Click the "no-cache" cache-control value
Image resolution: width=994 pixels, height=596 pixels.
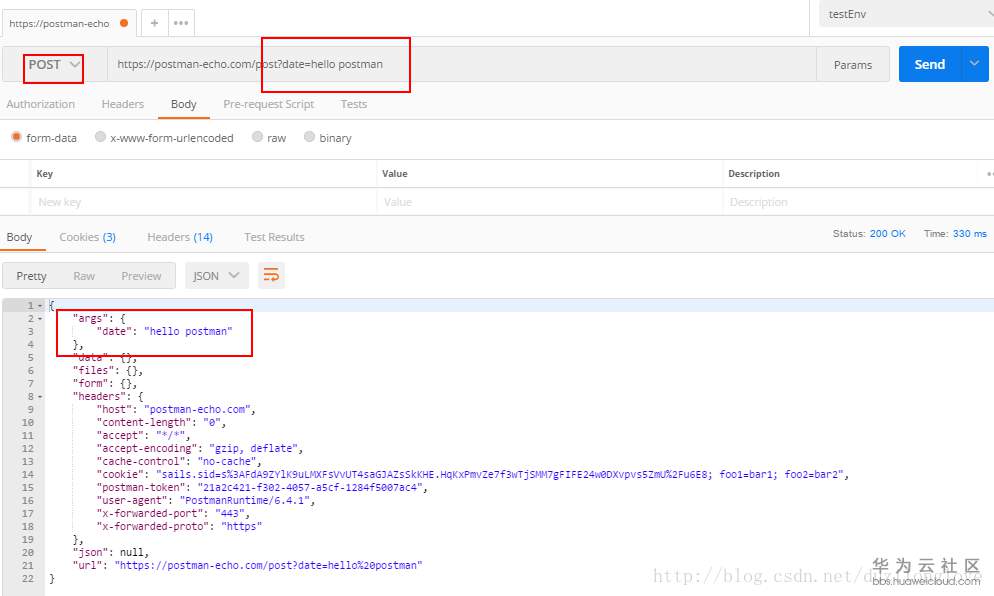(226, 462)
